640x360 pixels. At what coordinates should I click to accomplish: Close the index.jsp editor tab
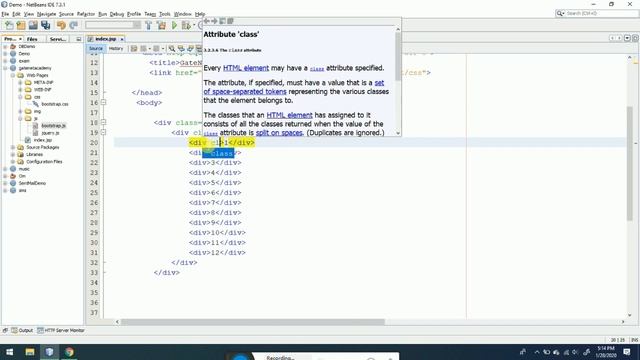pos(122,39)
